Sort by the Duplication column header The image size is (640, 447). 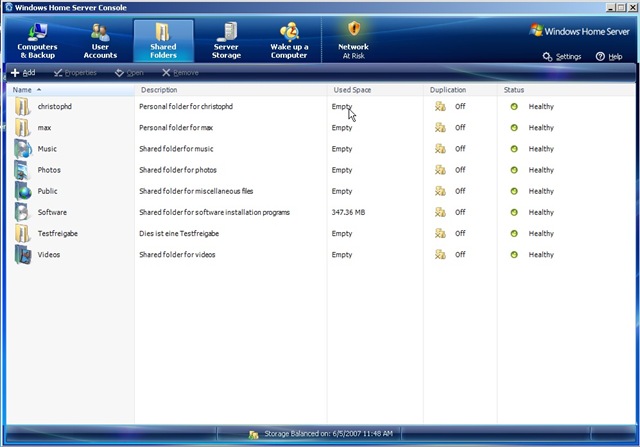[461, 90]
